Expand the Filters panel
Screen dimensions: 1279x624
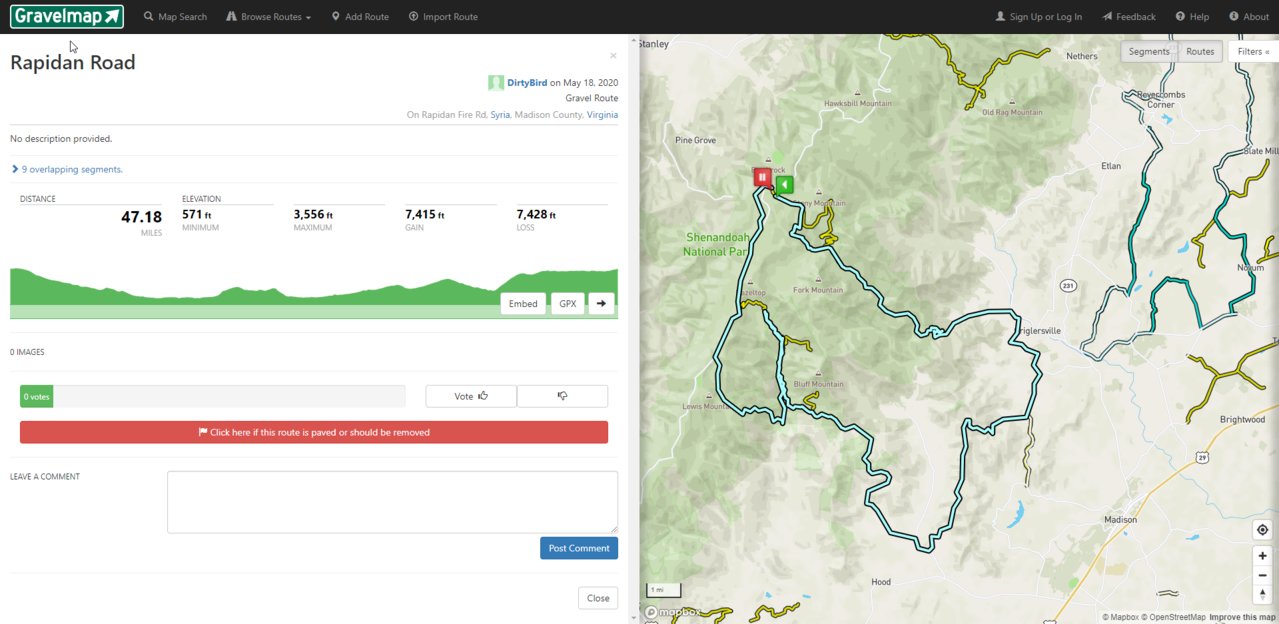[x=1252, y=51]
